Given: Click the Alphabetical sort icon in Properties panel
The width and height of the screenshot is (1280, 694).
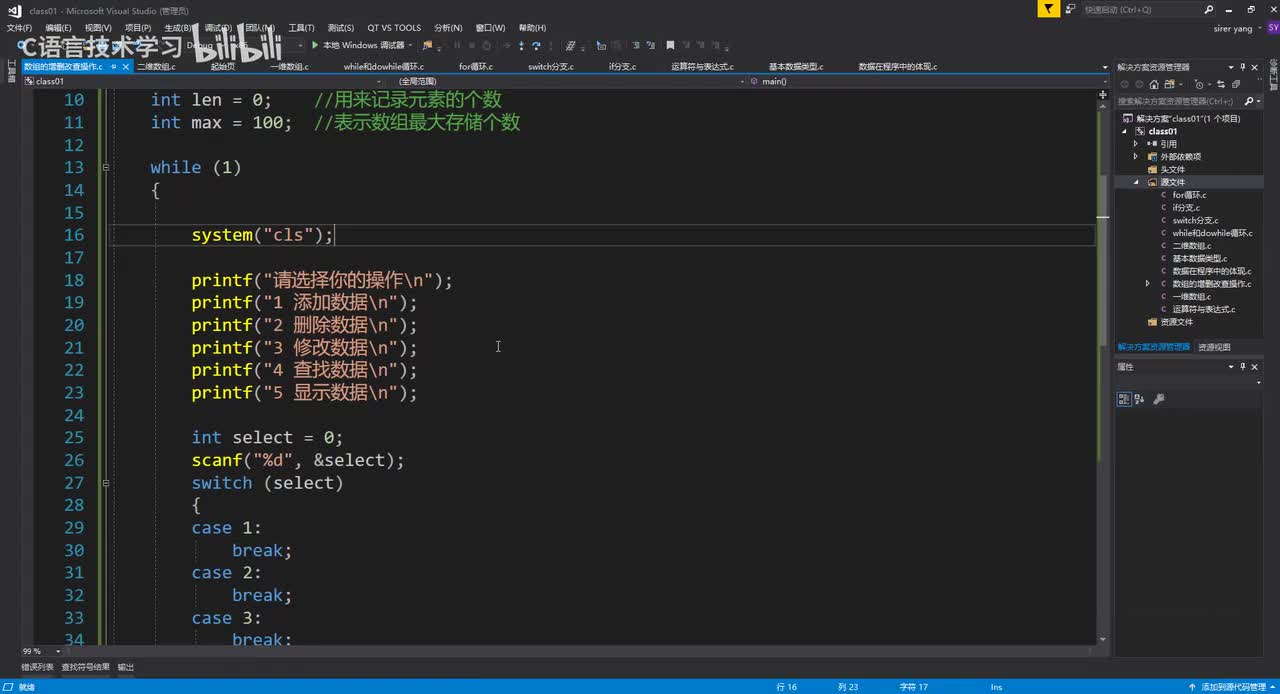Looking at the screenshot, I should click(x=1139, y=399).
